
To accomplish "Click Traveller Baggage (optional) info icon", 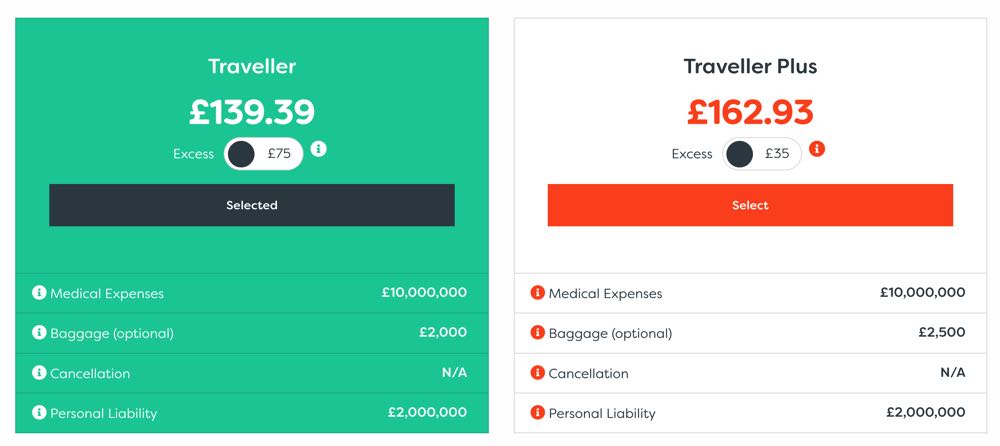I will [39, 332].
